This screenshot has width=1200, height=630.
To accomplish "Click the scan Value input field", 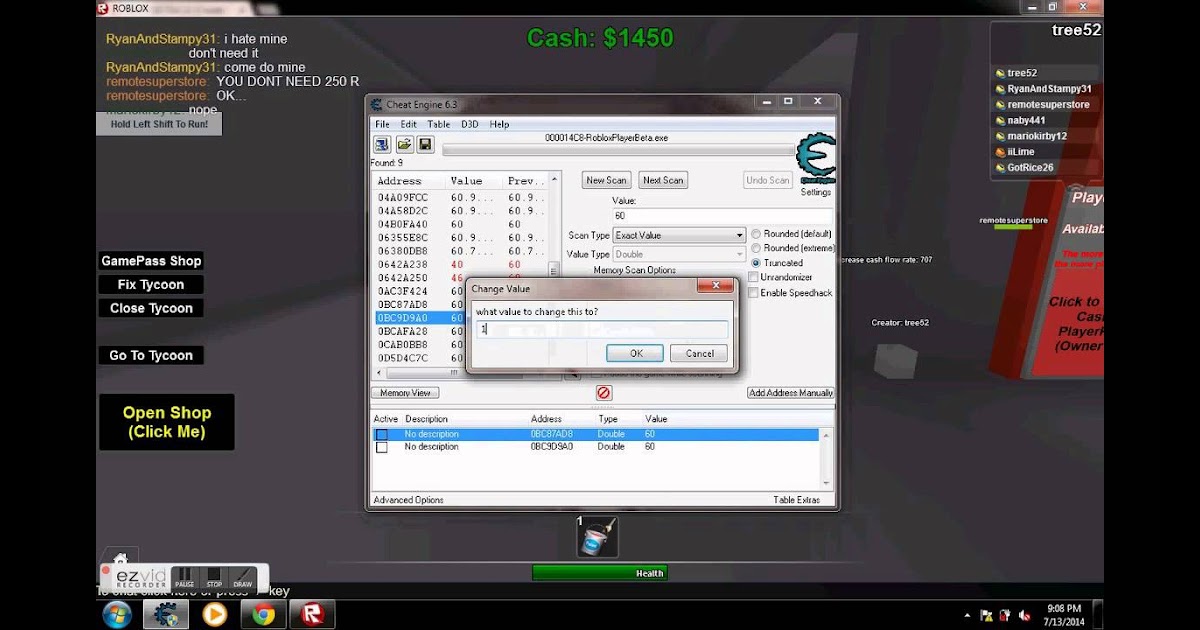I will click(x=722, y=216).
